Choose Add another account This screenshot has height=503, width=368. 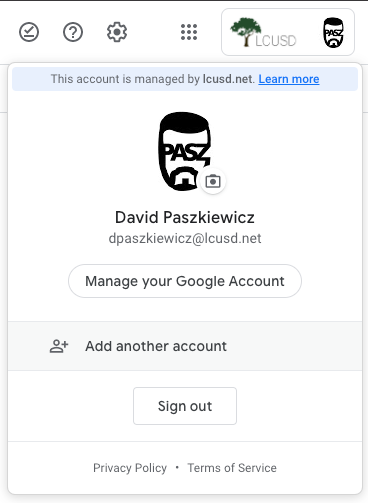pyautogui.click(x=185, y=346)
